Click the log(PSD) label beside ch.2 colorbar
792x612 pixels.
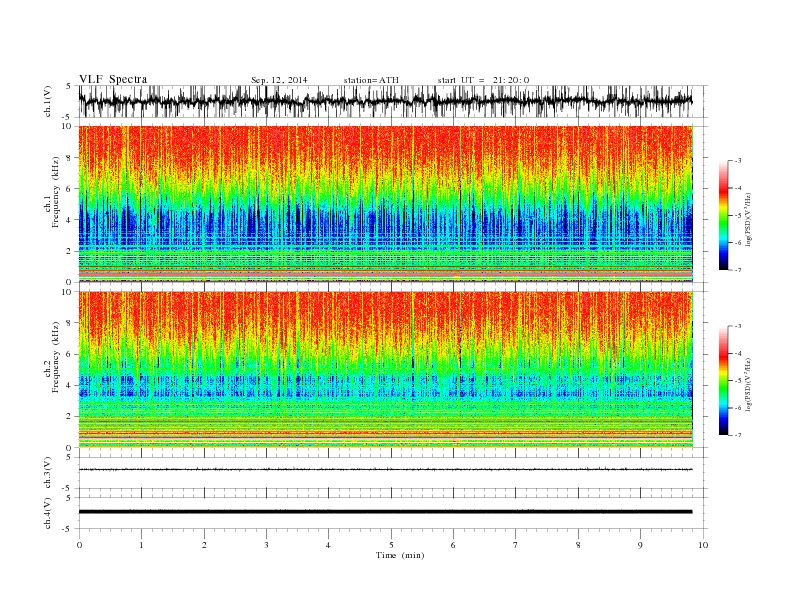(748, 383)
